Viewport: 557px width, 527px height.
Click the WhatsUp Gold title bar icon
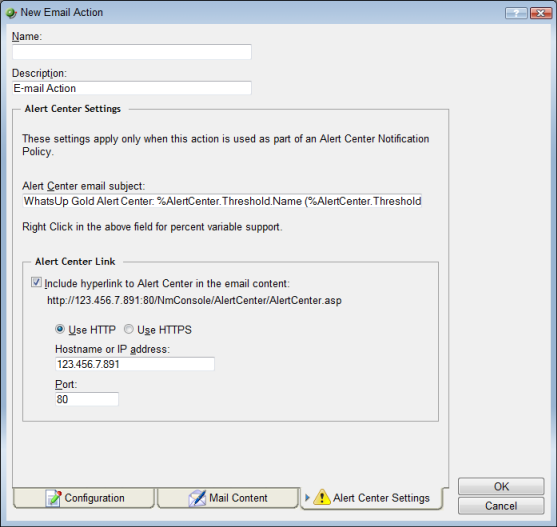tap(11, 13)
